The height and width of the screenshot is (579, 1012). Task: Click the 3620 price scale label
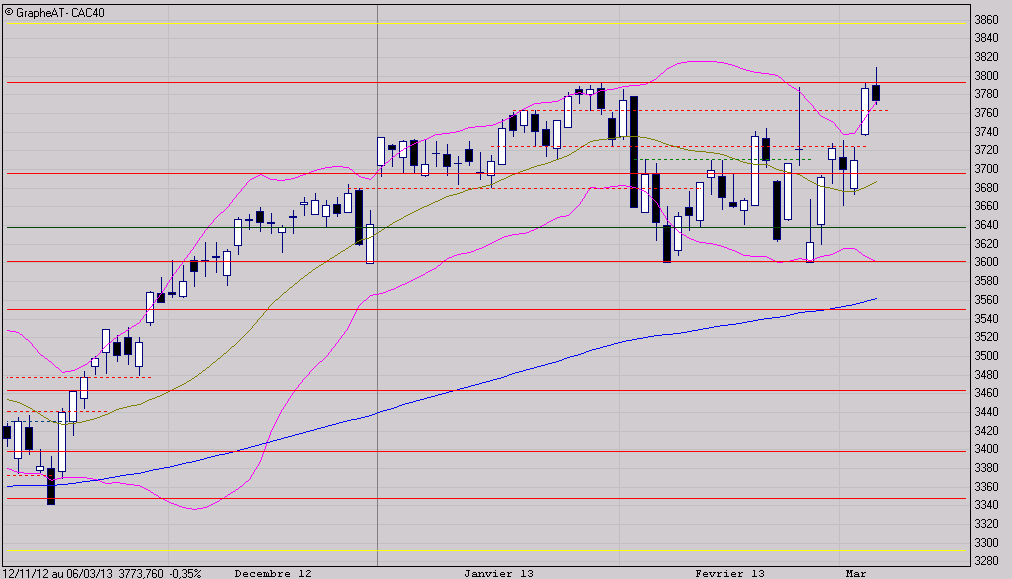986,243
